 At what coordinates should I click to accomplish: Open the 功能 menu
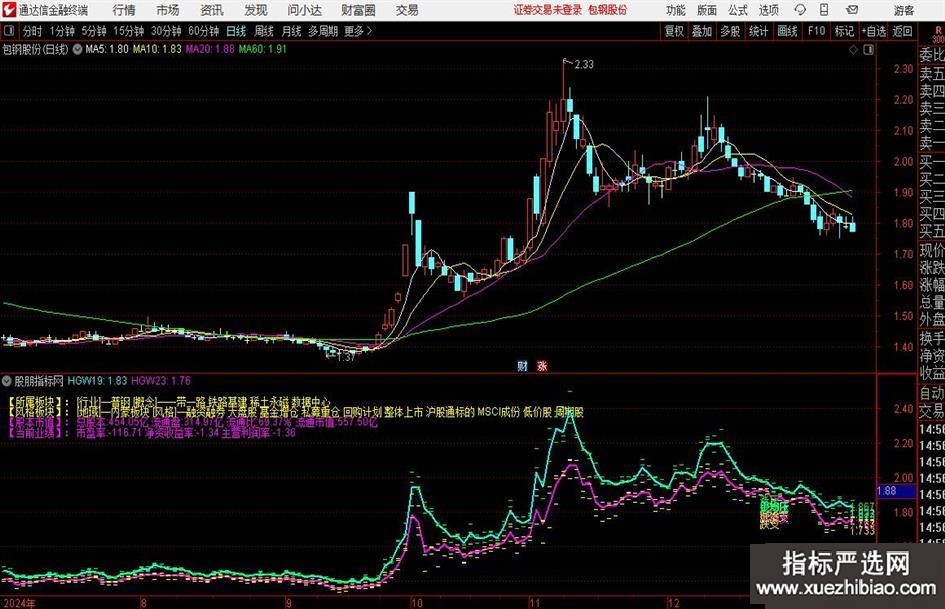point(676,10)
